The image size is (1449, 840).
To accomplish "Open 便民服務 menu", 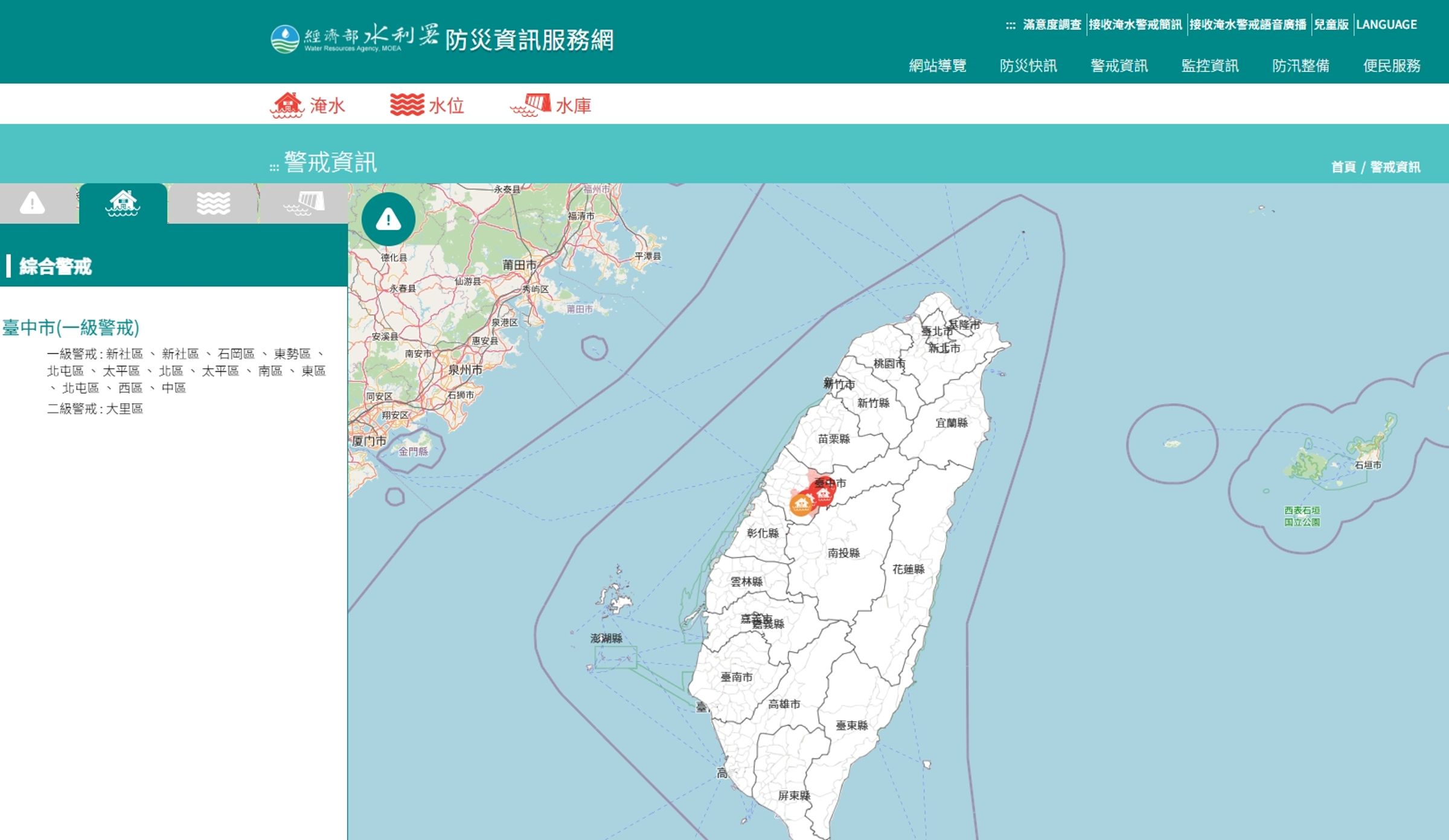I will tap(1392, 66).
